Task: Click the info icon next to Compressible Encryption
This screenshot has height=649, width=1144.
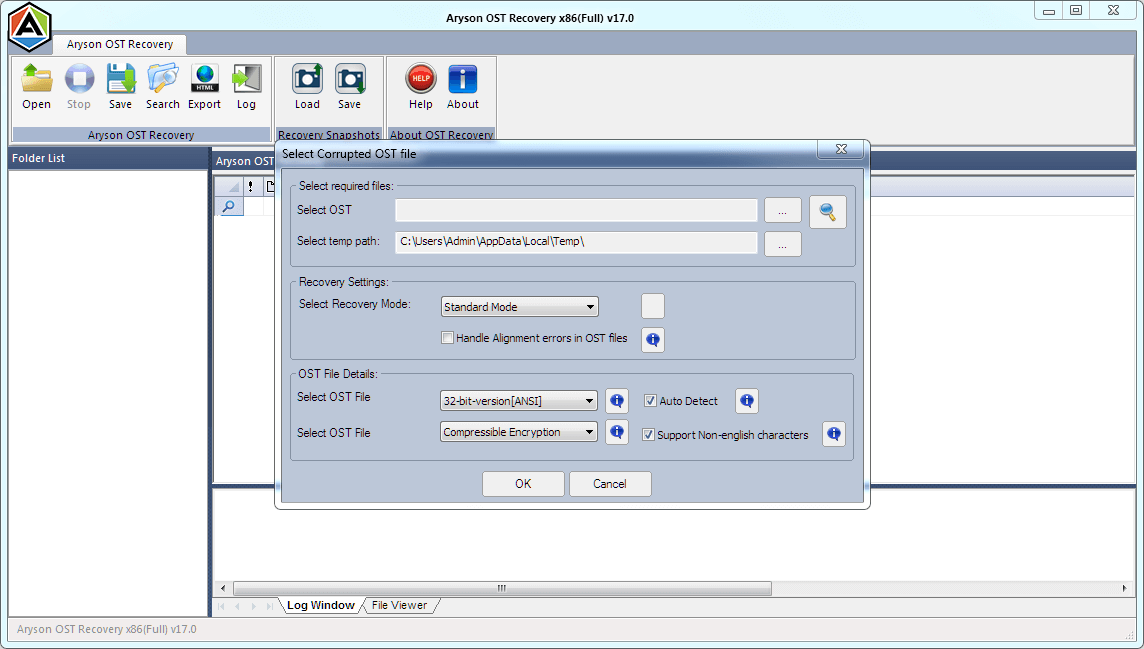Action: (x=617, y=432)
